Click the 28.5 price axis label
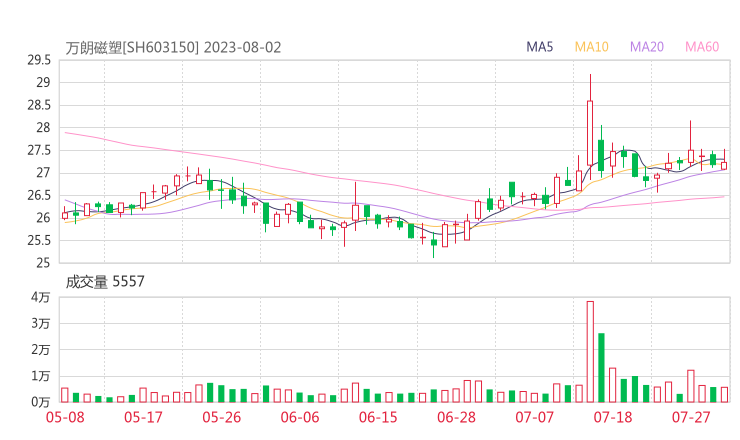740x440 pixels. 39,105
